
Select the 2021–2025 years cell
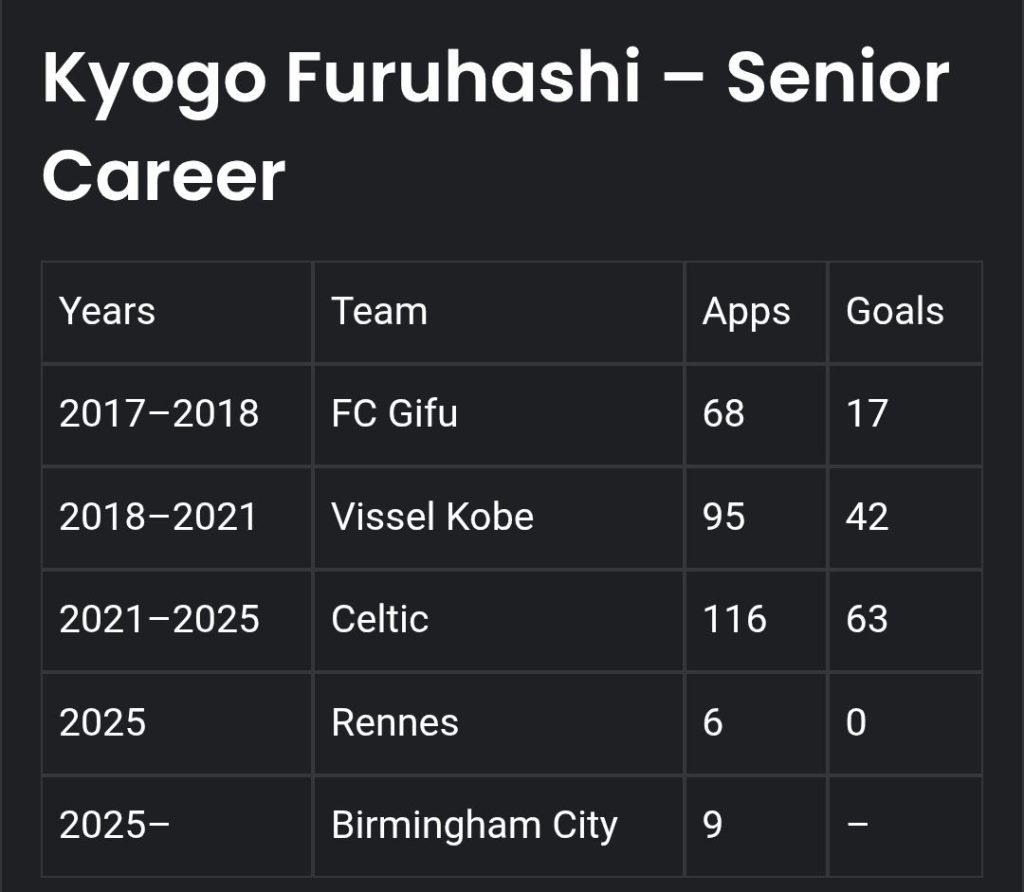tap(177, 620)
